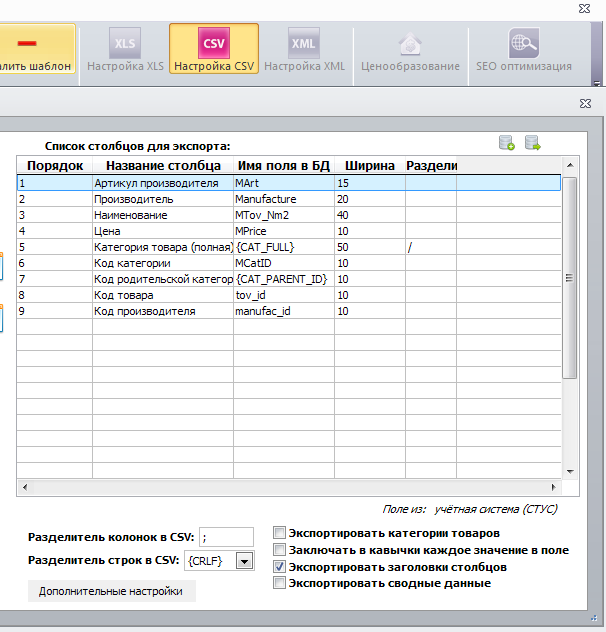
Task: Click the vertical scrollbar thumb of the table
Action: (569, 277)
